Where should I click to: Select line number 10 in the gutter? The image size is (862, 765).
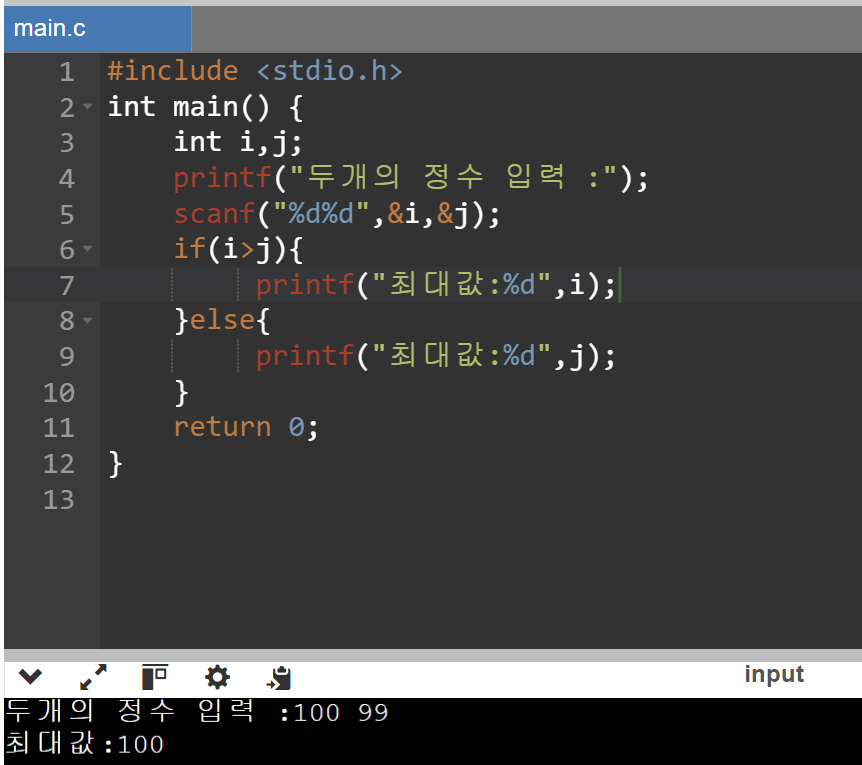point(59,392)
